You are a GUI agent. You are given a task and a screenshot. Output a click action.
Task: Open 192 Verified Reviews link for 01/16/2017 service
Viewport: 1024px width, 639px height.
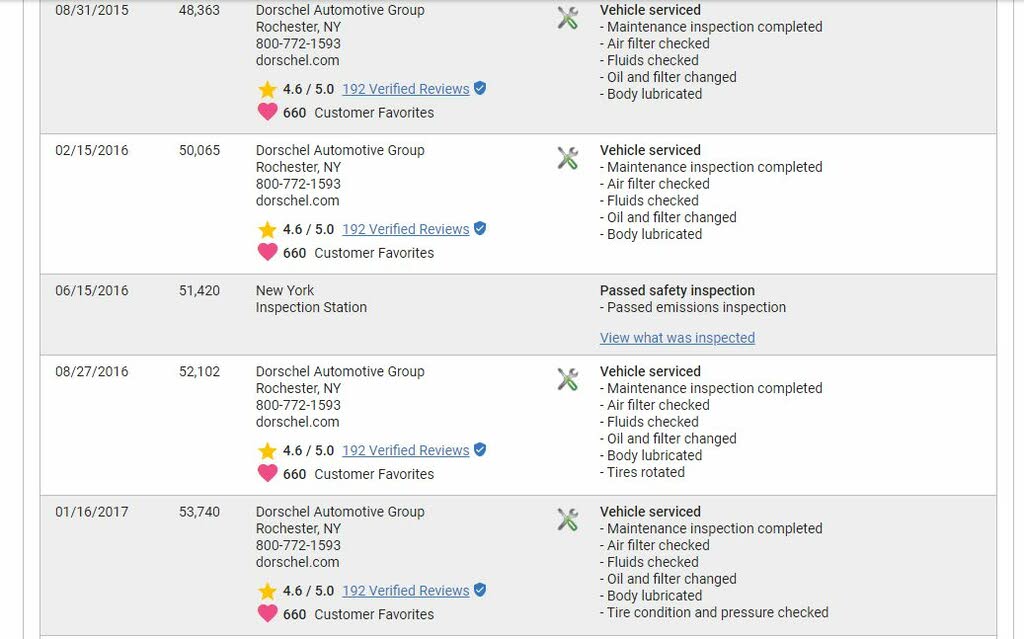pyautogui.click(x=405, y=591)
